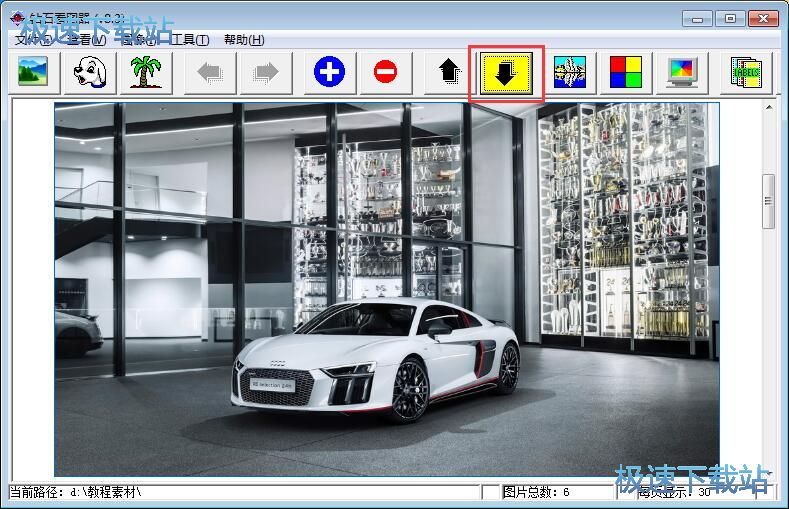Click the grayed left arrow button

(210, 72)
